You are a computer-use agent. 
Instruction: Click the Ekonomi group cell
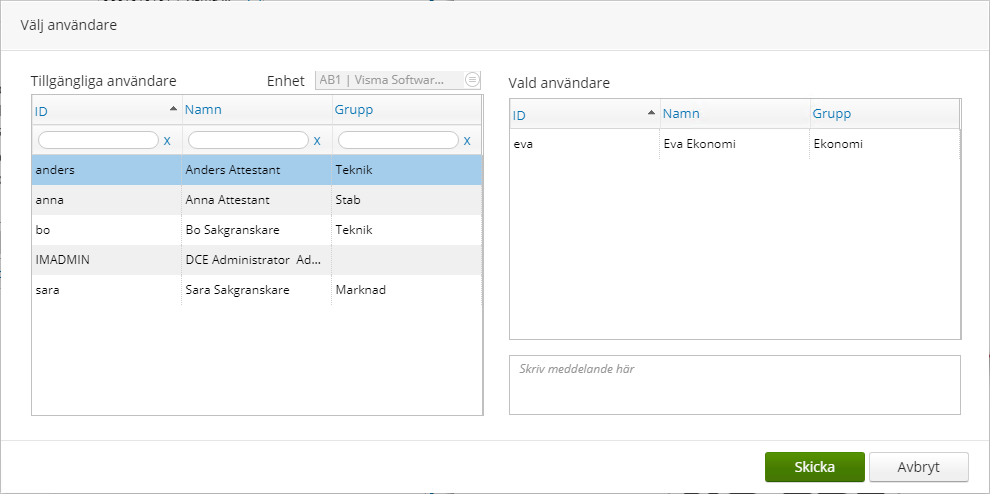pos(885,144)
